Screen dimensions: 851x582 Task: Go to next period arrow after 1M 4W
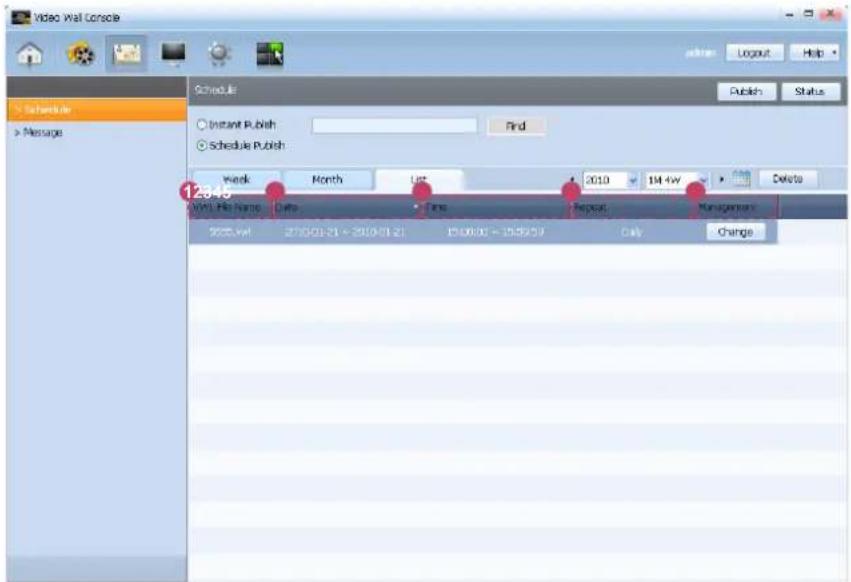721,179
